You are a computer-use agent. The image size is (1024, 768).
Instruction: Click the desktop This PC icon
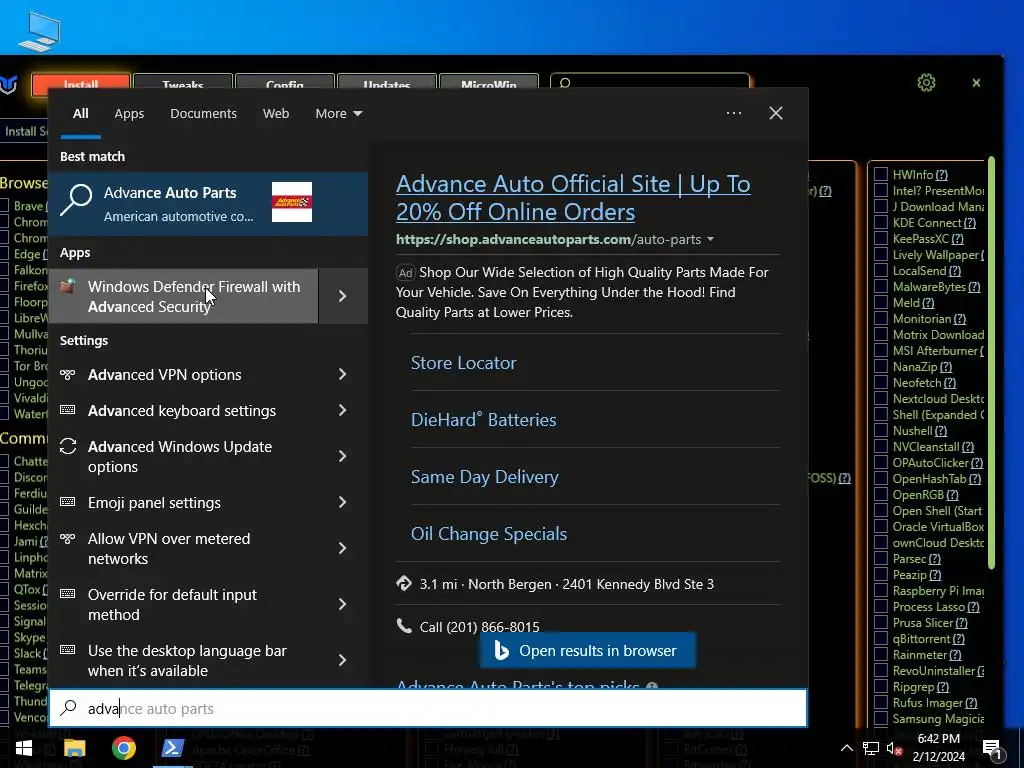pyautogui.click(x=39, y=31)
